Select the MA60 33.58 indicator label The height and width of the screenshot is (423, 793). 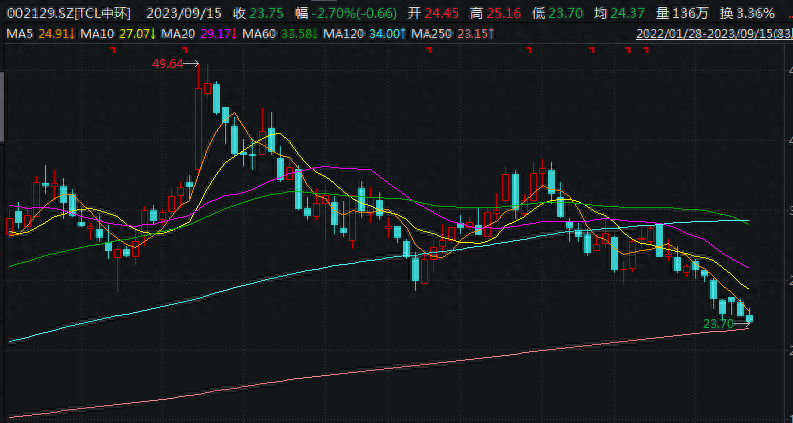click(x=280, y=34)
